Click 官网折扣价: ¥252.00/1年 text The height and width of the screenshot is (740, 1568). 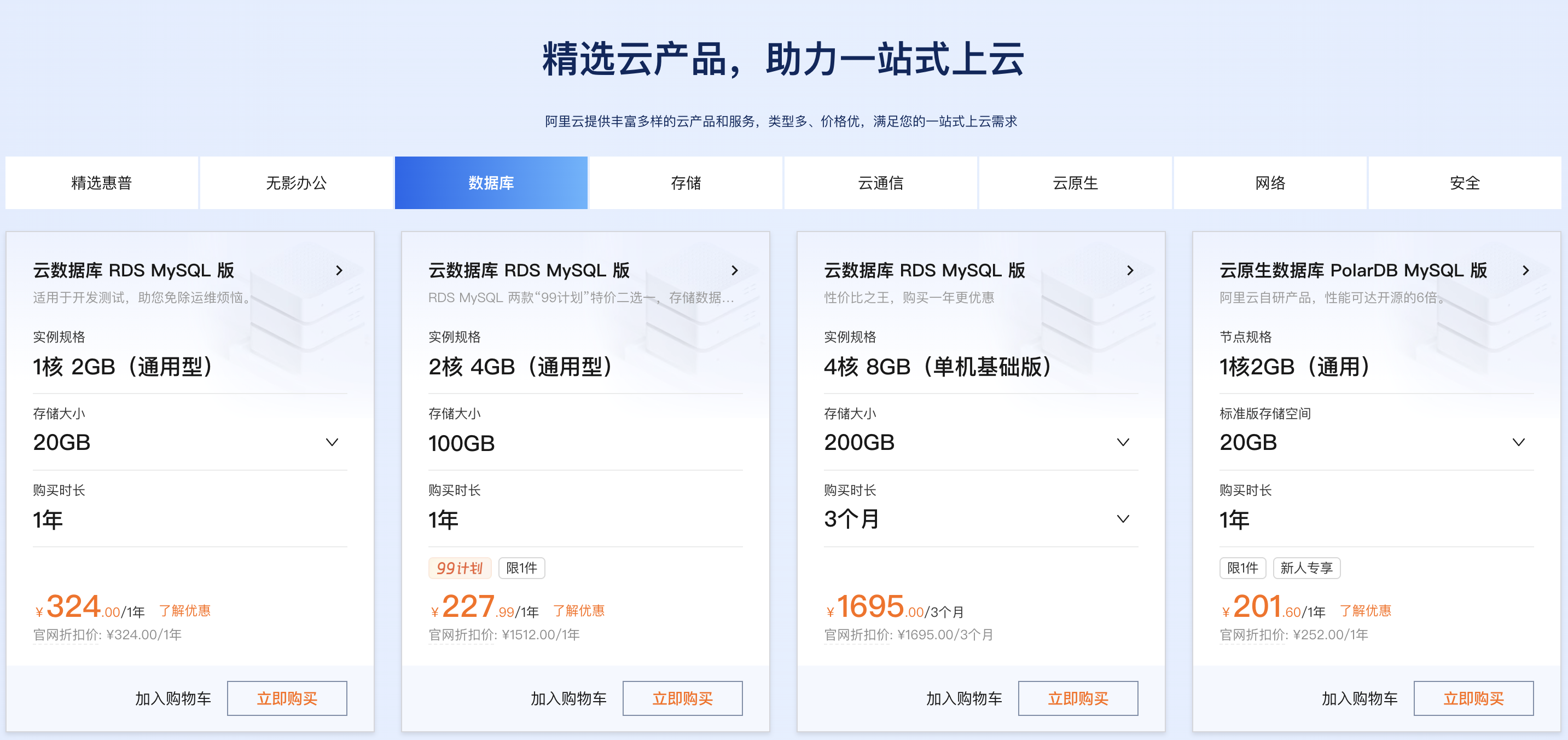click(x=1294, y=635)
